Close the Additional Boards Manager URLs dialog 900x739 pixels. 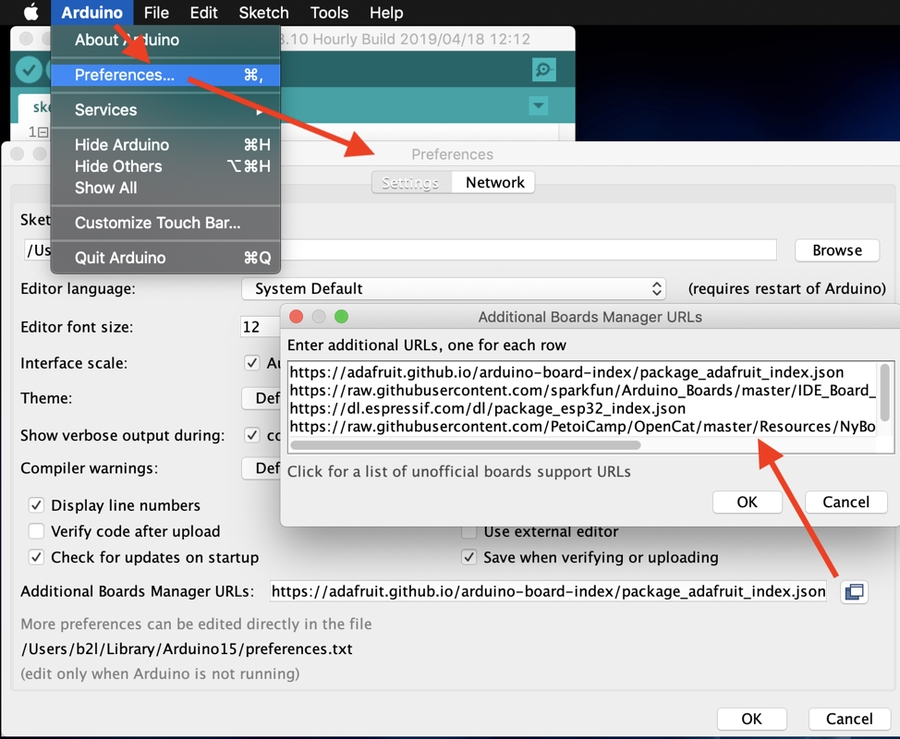[x=296, y=317]
